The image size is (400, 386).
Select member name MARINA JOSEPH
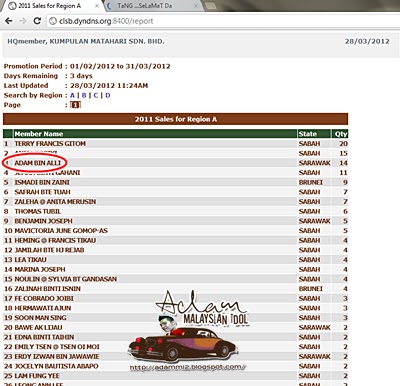click(40, 269)
